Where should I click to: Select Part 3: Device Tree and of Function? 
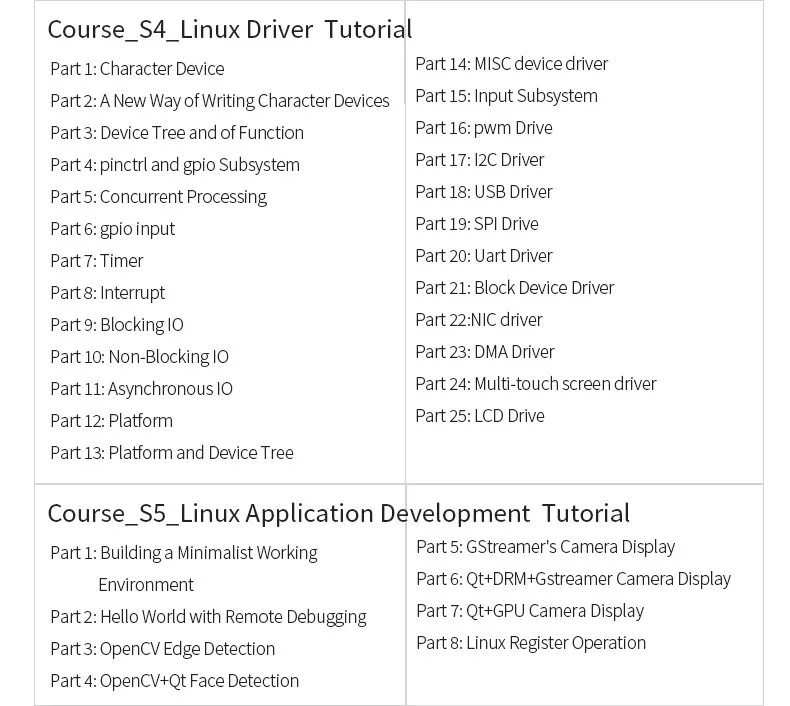pos(177,133)
